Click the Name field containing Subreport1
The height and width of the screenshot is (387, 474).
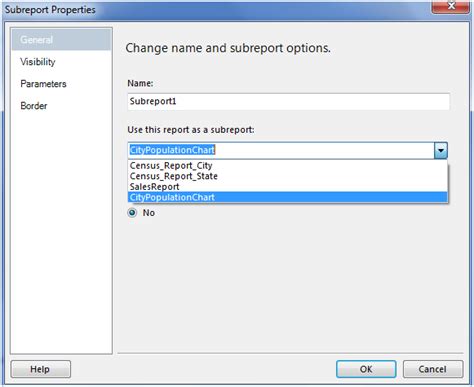tap(288, 101)
